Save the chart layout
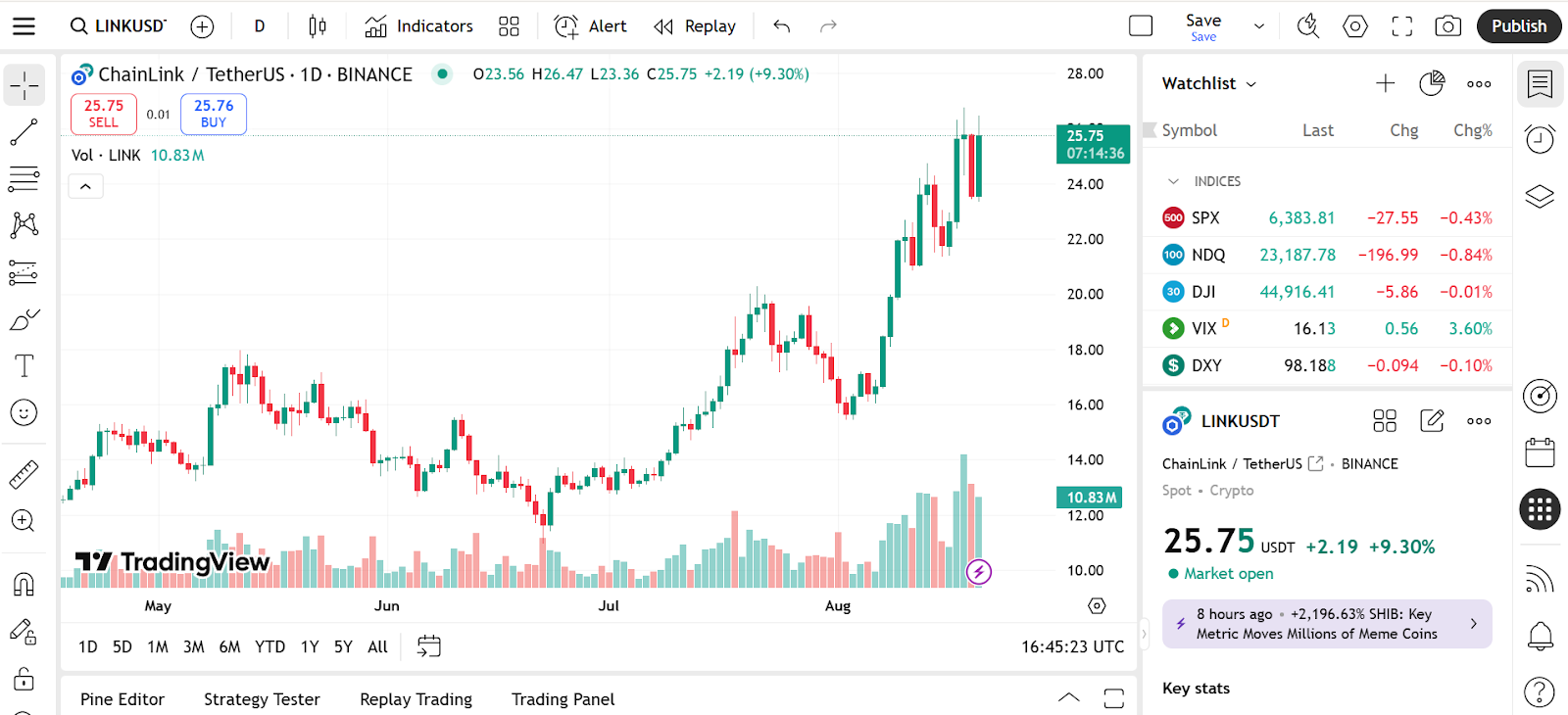Image resolution: width=1568 pixels, height=715 pixels. pos(1203,26)
